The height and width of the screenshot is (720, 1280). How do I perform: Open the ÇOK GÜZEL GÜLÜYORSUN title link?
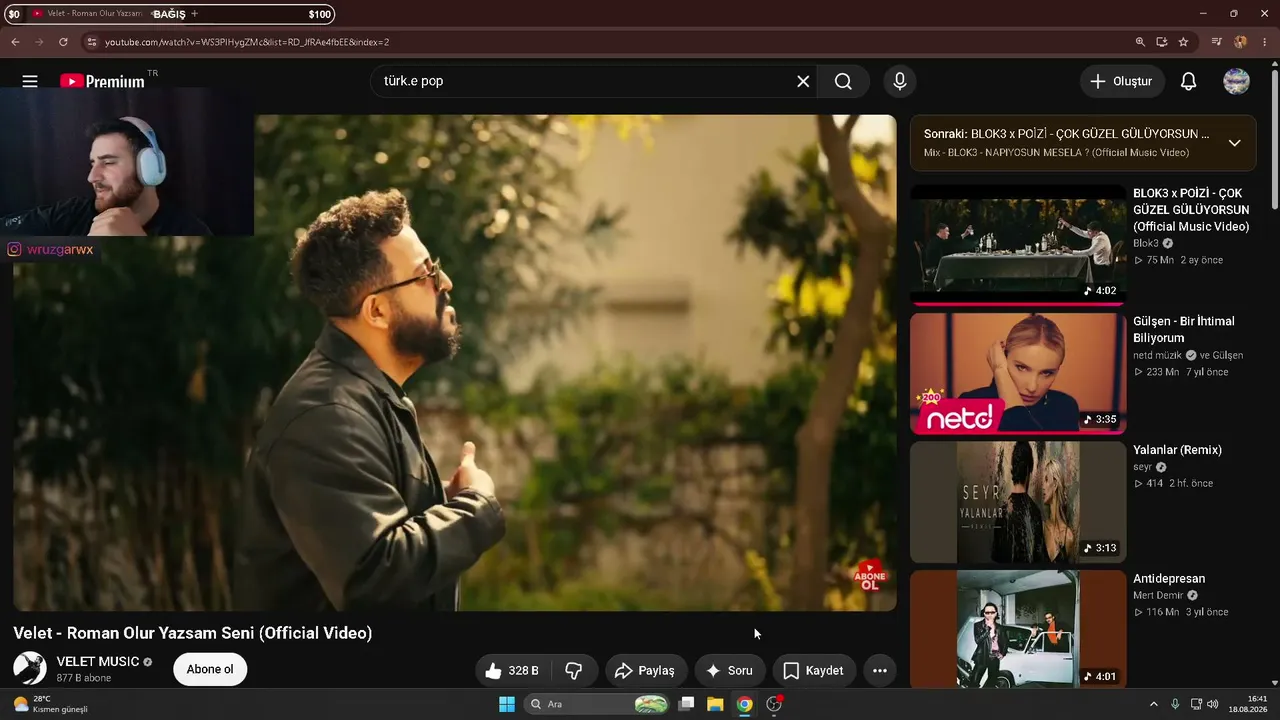(x=1191, y=210)
